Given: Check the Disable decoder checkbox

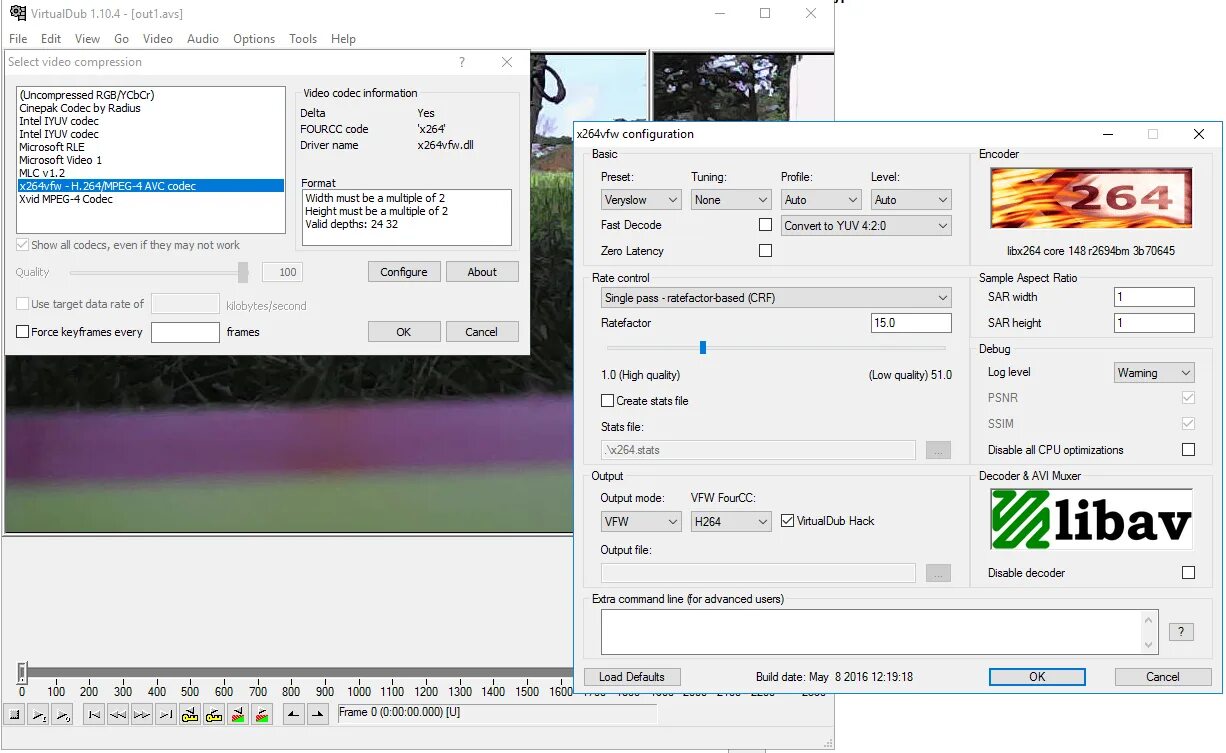Looking at the screenshot, I should [x=1188, y=573].
